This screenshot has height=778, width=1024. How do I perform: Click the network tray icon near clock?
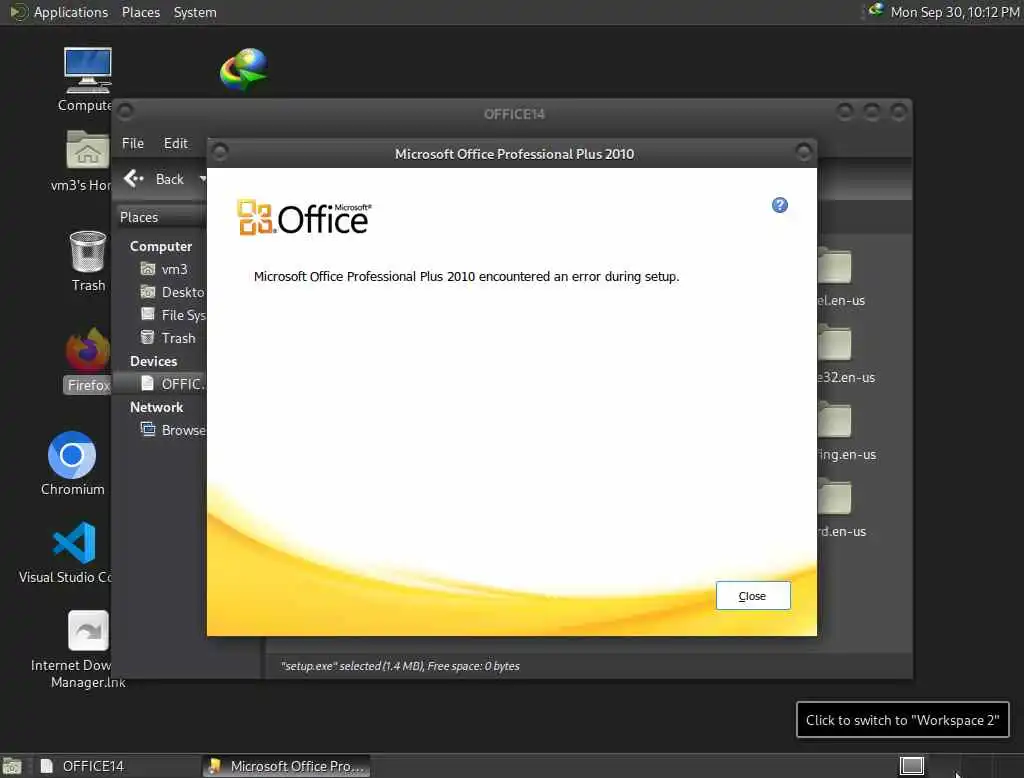876,11
